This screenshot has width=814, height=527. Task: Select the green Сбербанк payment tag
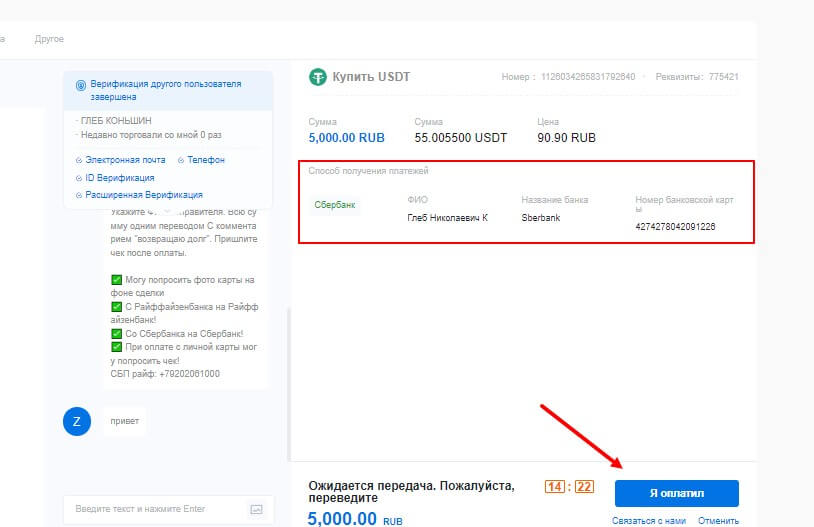[x=335, y=204]
